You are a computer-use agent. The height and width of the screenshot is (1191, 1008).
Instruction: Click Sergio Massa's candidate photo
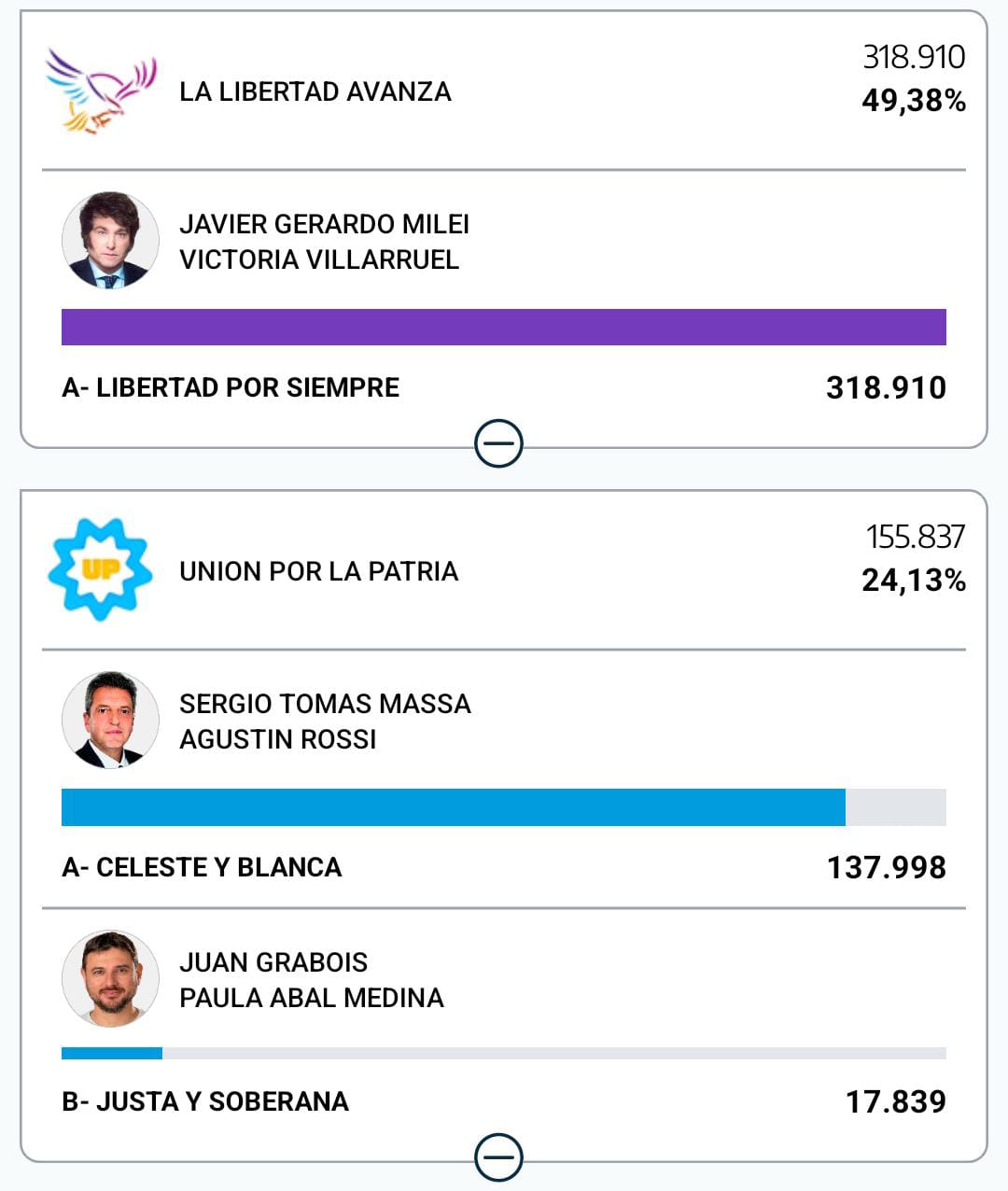click(x=110, y=721)
